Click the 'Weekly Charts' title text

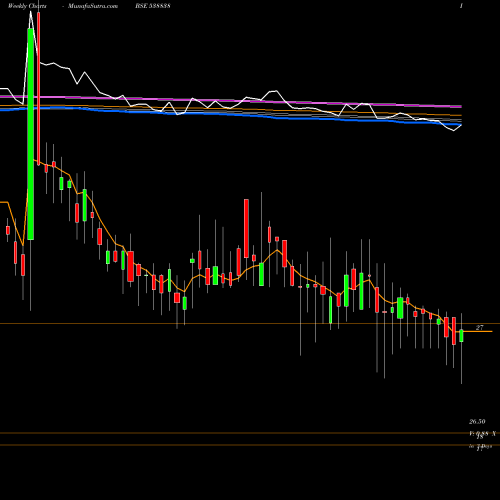(27, 6)
